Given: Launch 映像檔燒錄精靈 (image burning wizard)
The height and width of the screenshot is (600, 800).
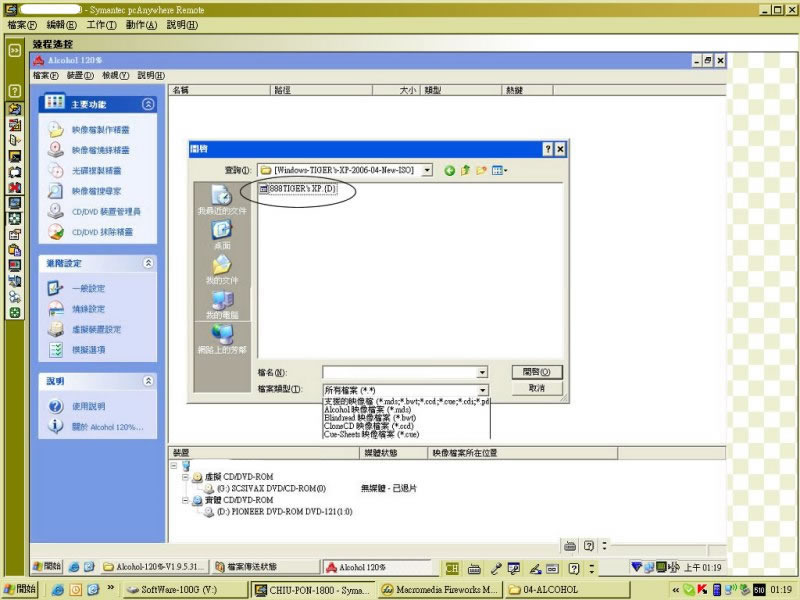Looking at the screenshot, I should [100, 151].
